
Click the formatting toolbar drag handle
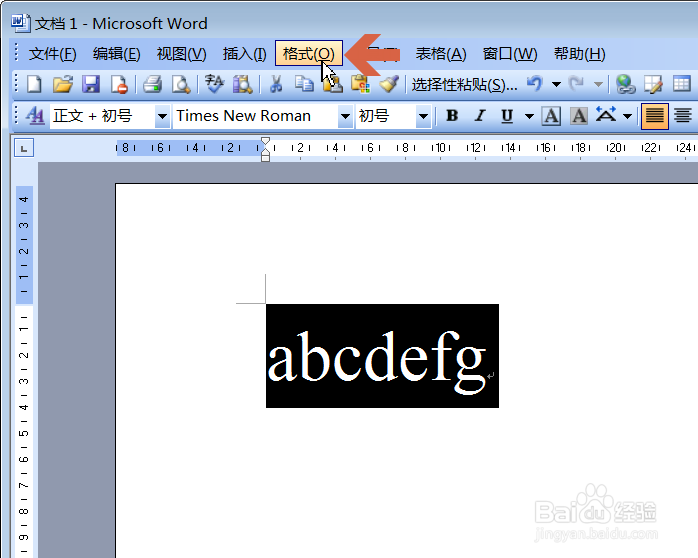(x=16, y=115)
